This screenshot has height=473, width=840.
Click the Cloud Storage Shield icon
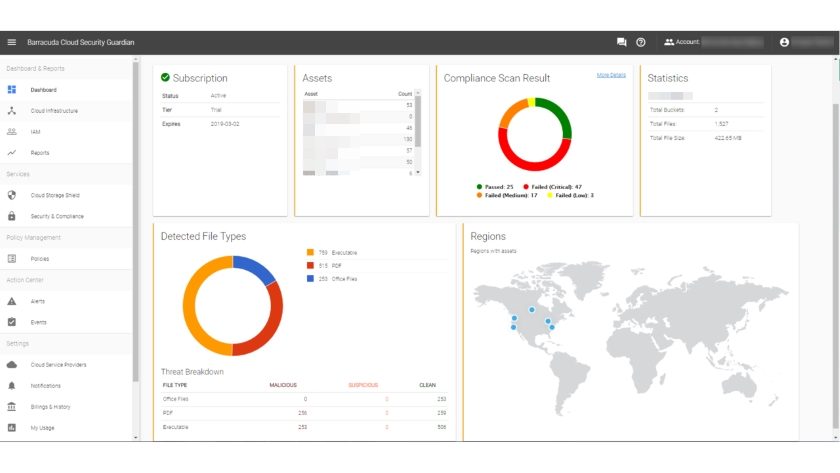[12, 195]
